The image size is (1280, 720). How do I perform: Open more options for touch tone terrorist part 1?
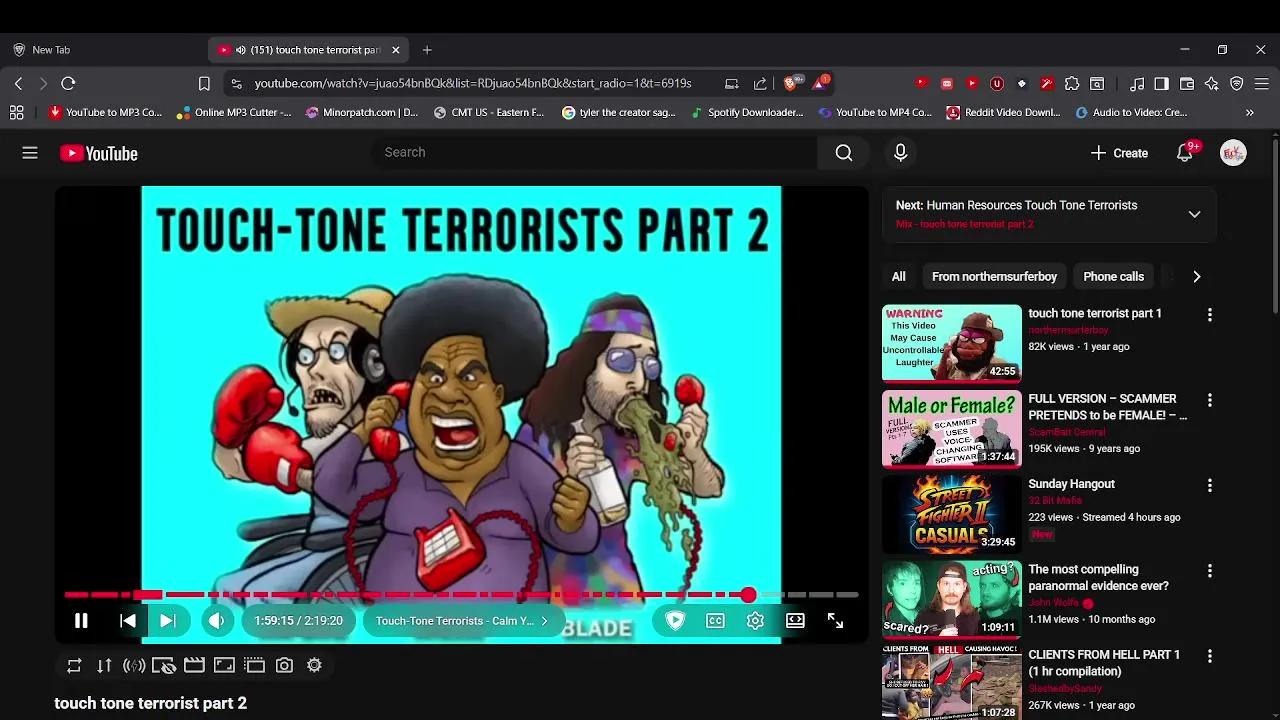1209,315
